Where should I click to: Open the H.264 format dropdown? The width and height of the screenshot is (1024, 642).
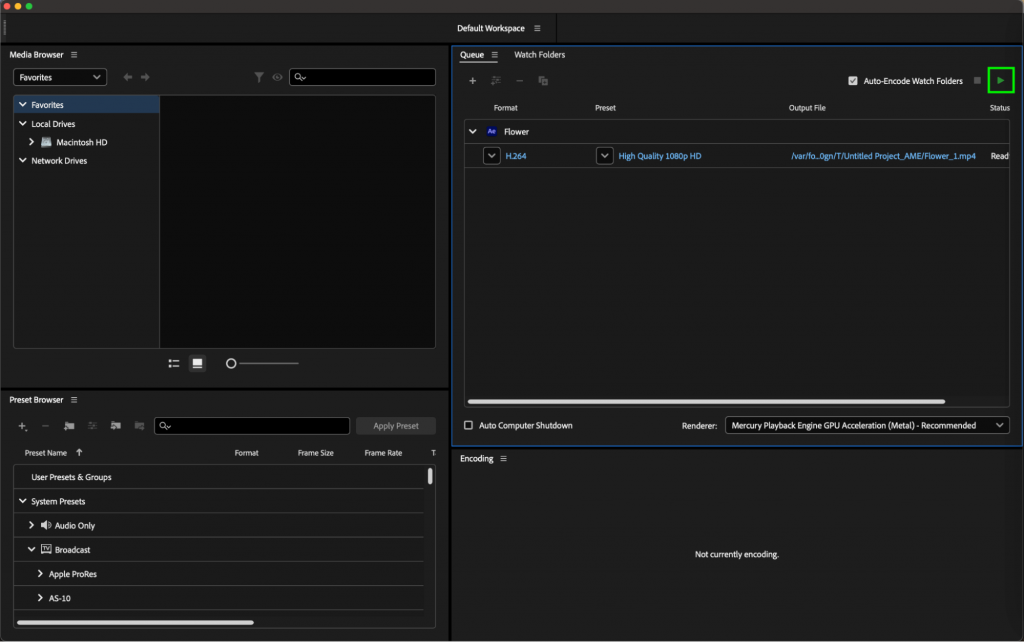click(491, 155)
